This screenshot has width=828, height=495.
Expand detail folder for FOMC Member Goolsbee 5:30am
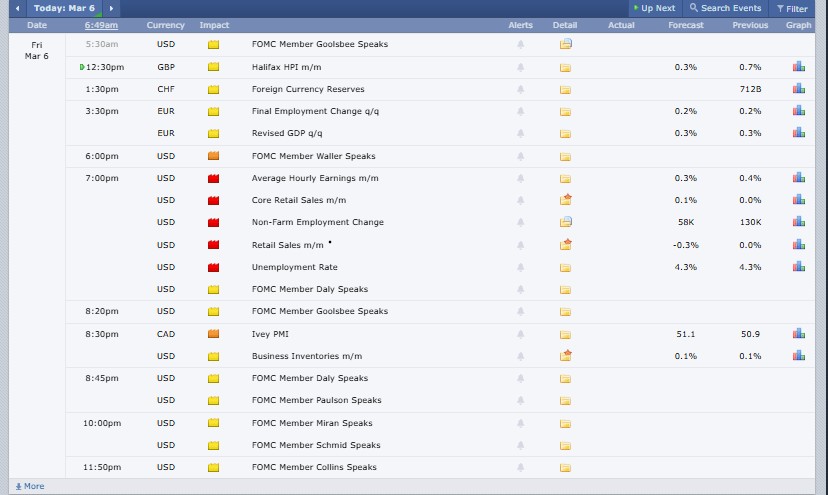point(565,44)
